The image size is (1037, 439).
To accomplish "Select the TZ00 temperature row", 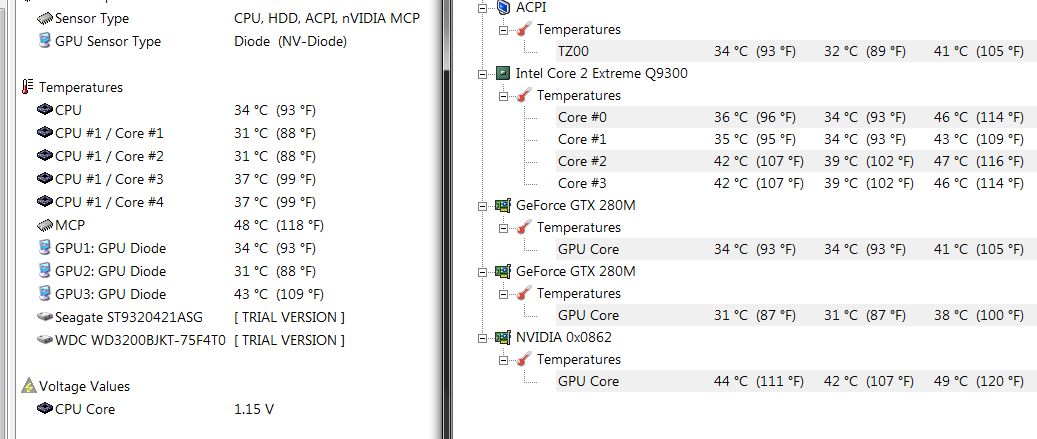I will tap(796, 51).
